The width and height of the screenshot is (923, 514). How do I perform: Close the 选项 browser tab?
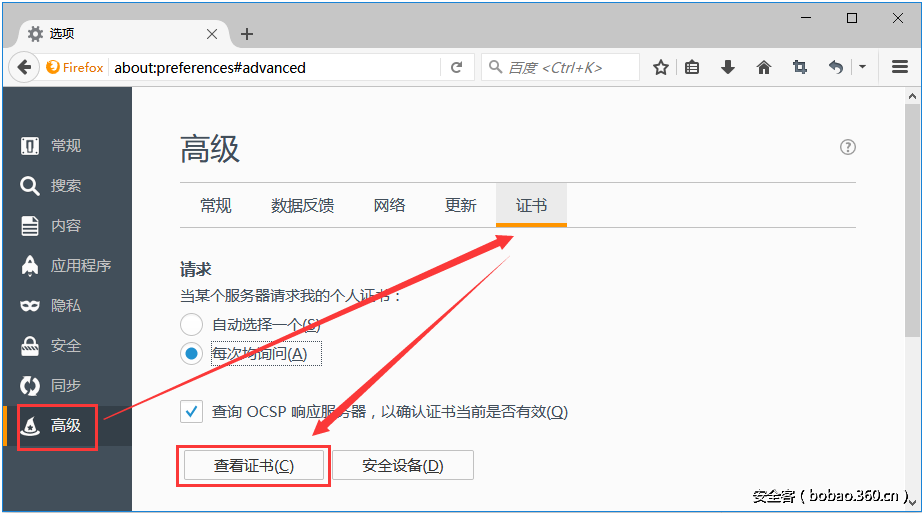tap(212, 34)
